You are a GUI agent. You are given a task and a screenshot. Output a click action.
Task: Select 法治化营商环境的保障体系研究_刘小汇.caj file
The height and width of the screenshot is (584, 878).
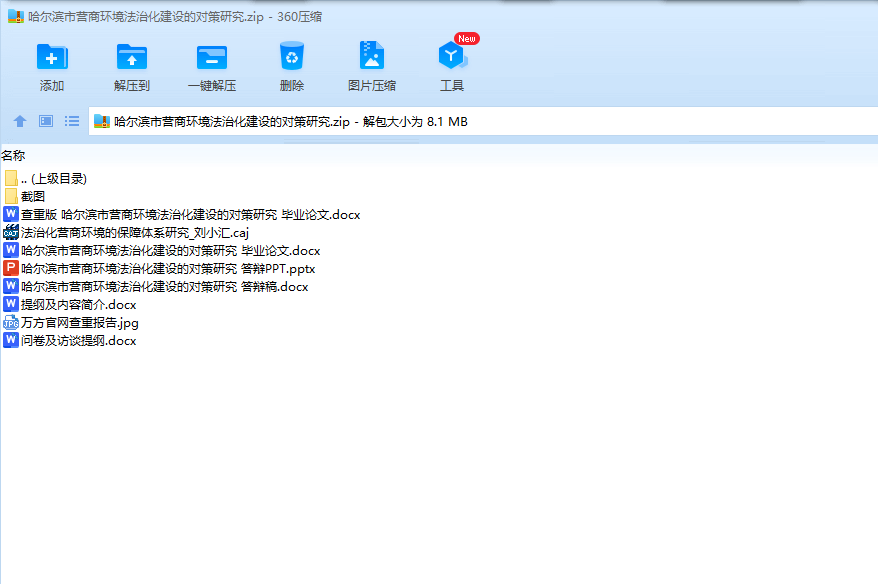point(126,232)
